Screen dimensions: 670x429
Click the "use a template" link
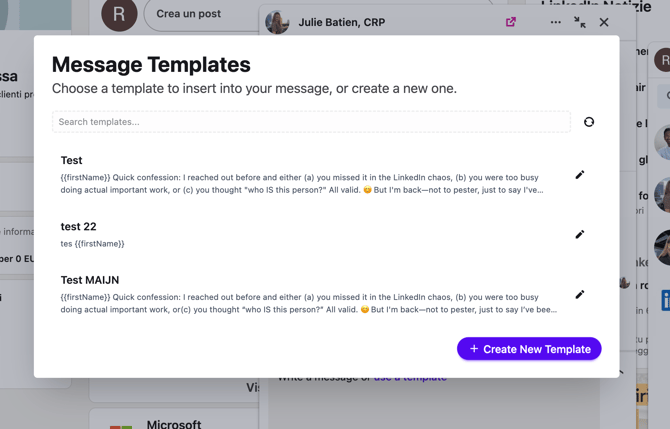coord(410,378)
